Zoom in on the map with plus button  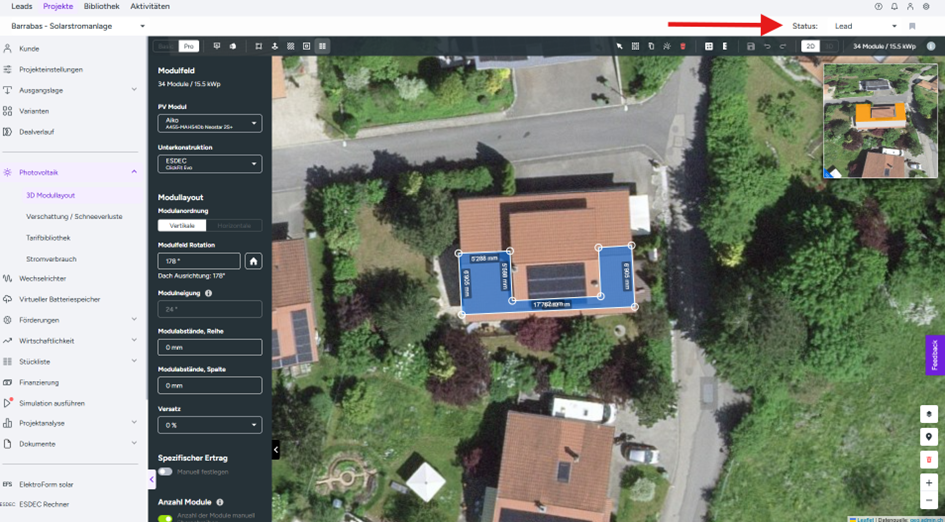pyautogui.click(x=929, y=482)
